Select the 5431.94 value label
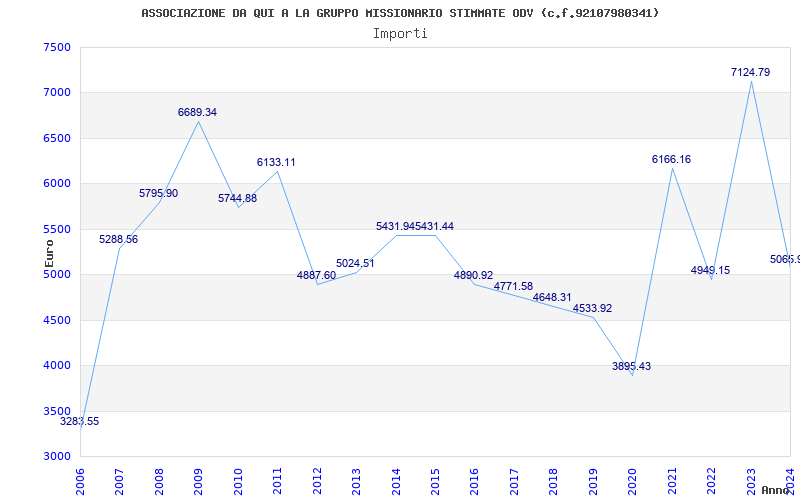The height and width of the screenshot is (500, 800). tap(395, 227)
